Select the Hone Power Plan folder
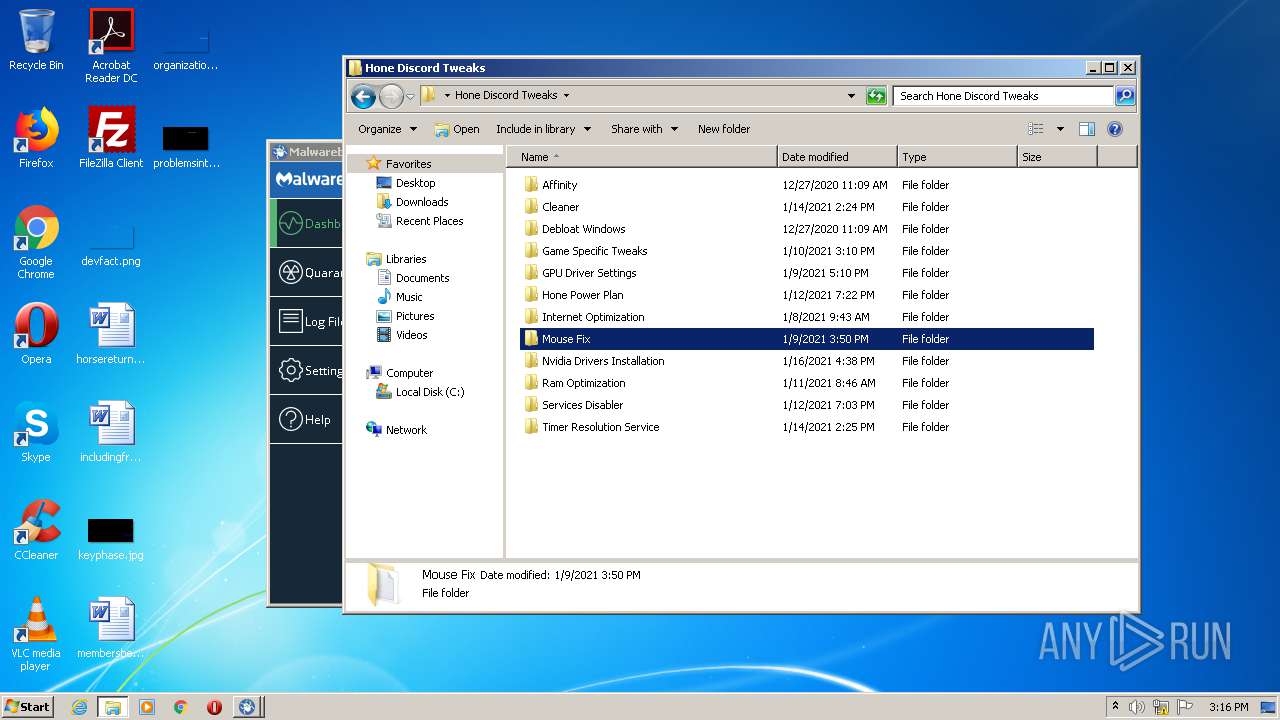This screenshot has width=1280, height=720. 582,295
